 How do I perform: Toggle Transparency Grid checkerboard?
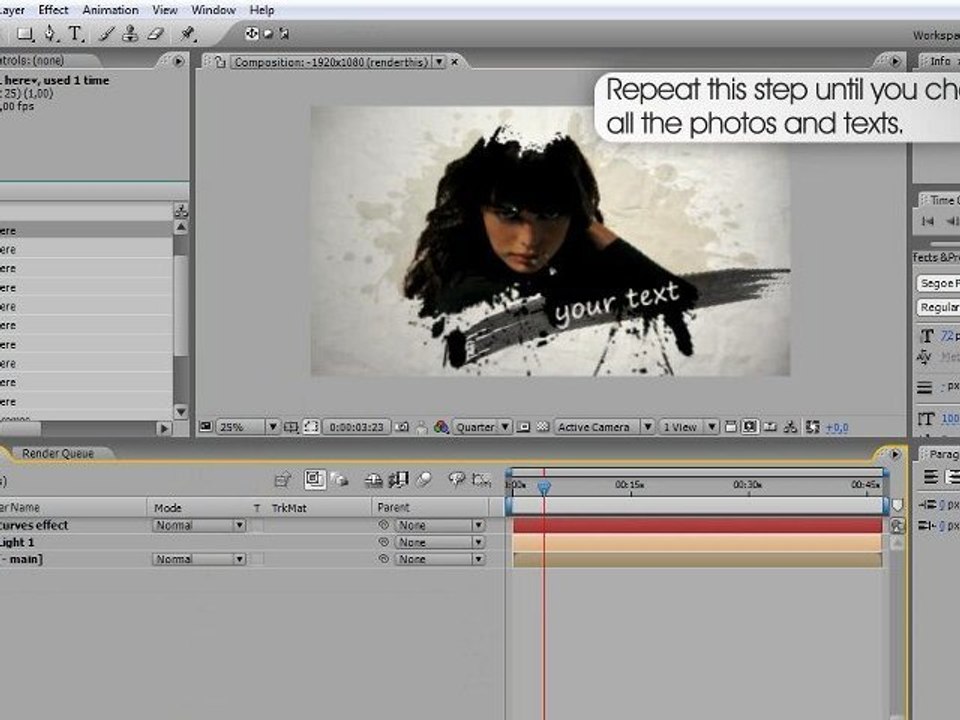point(542,427)
